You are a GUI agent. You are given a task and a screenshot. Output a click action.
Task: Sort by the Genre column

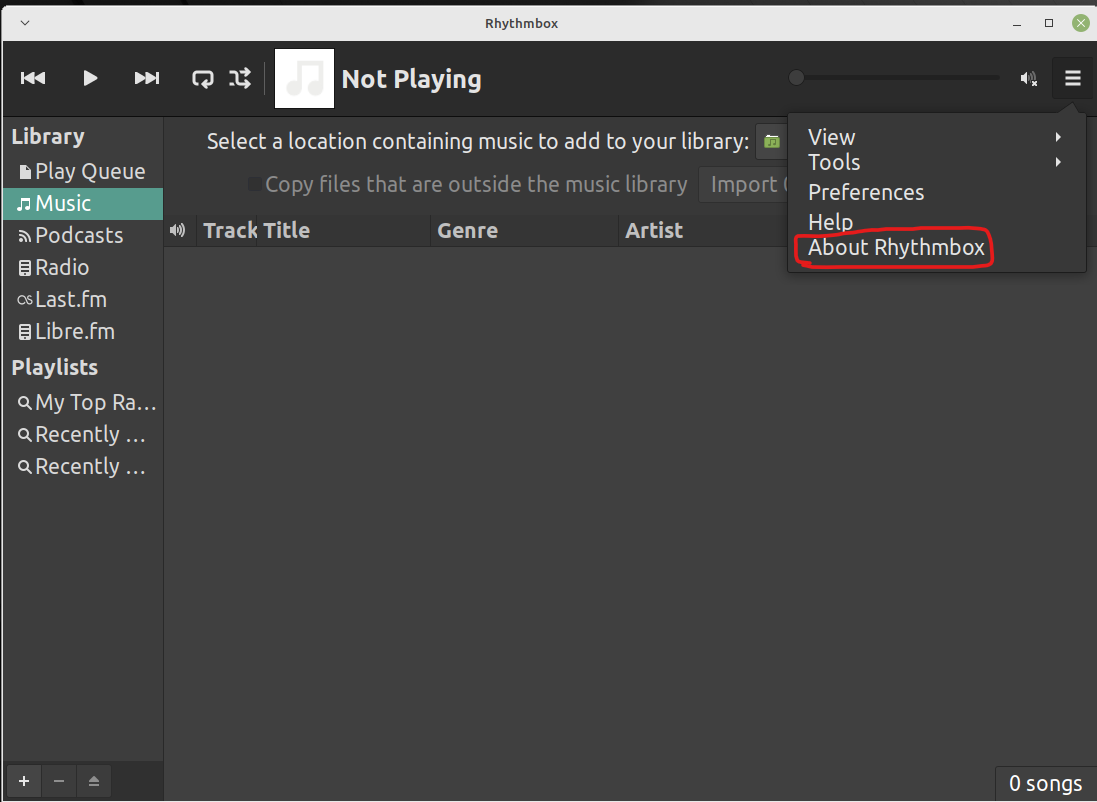(x=525, y=230)
